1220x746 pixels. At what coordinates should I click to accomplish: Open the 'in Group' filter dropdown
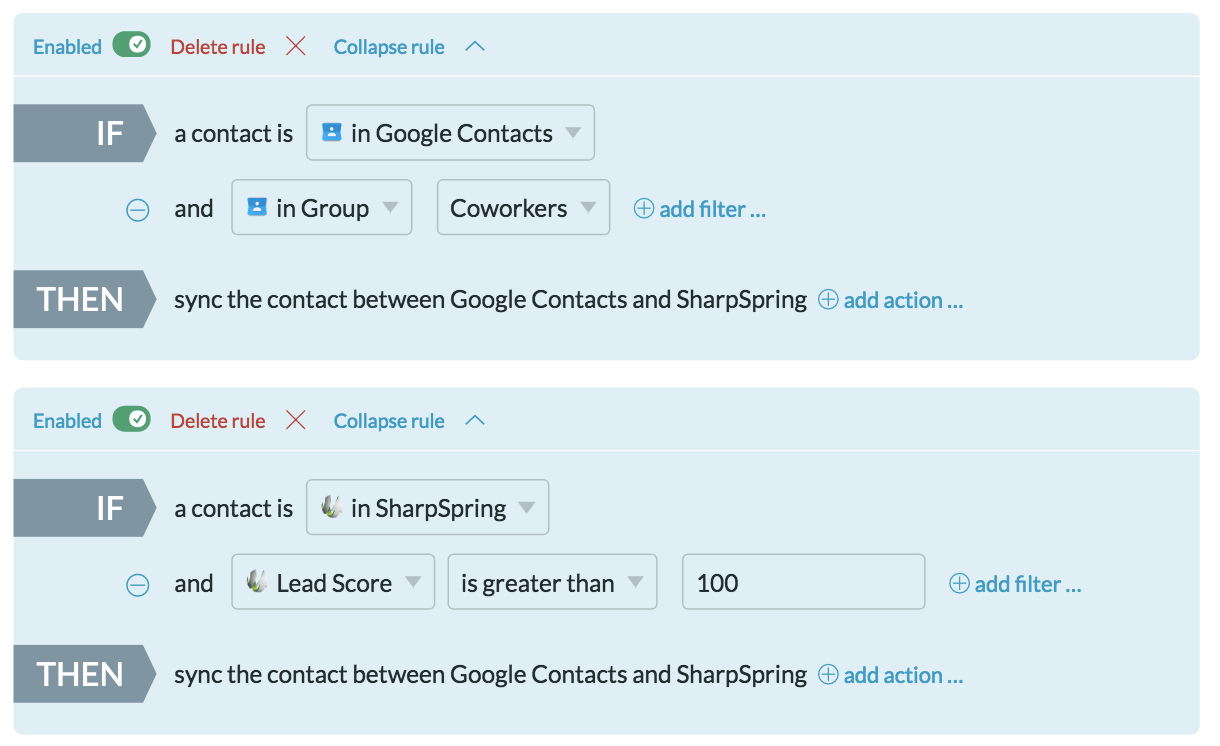321,208
